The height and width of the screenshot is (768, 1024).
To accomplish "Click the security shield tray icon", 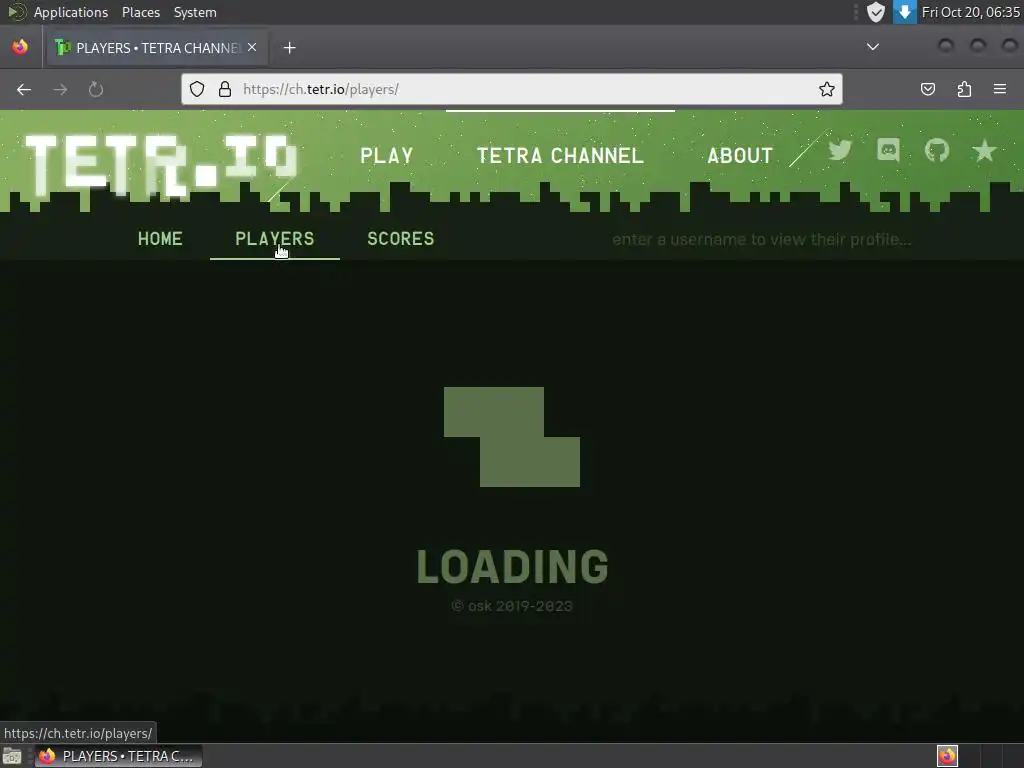I will pos(876,12).
